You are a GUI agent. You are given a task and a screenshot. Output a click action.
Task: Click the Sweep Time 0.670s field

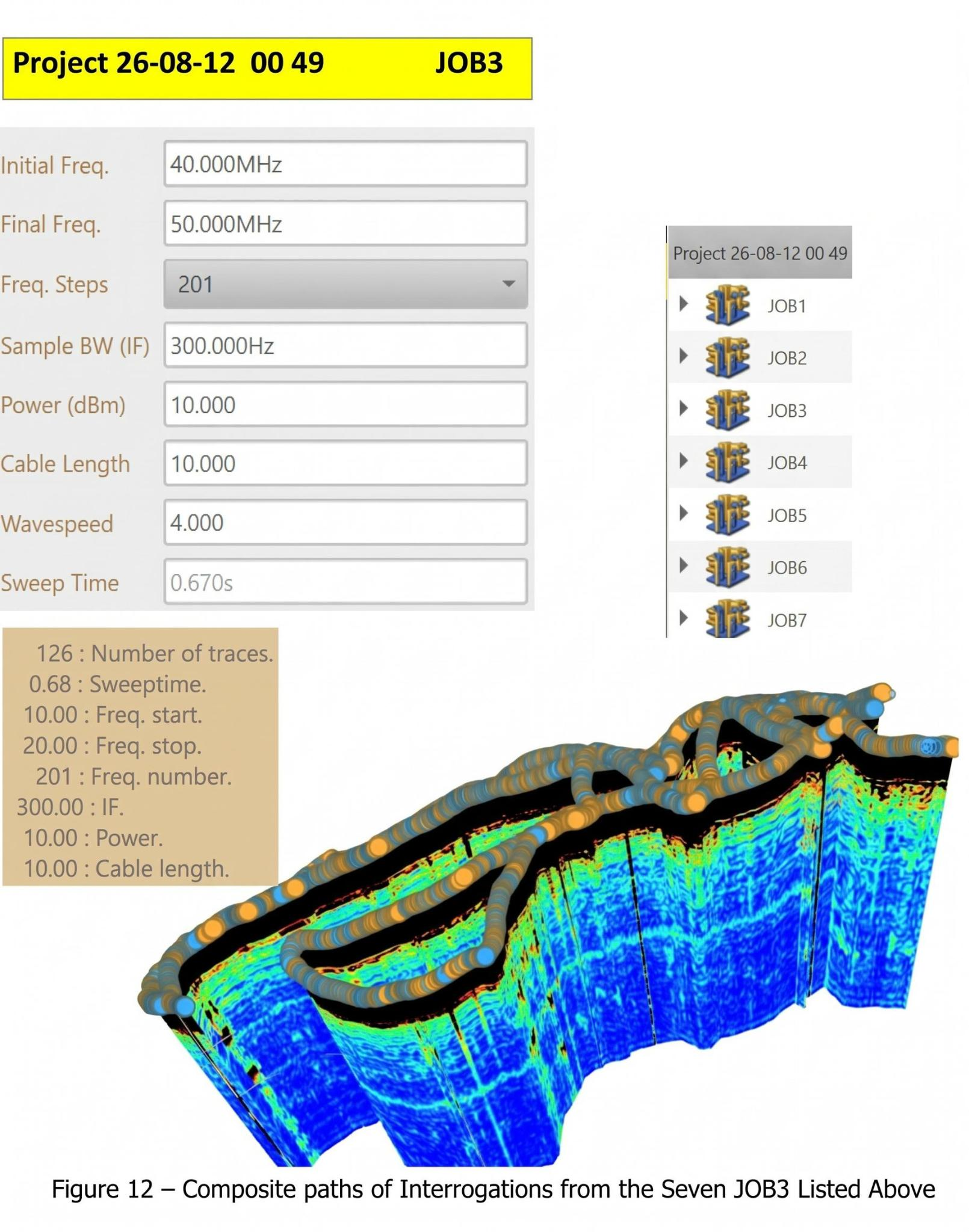pos(345,582)
